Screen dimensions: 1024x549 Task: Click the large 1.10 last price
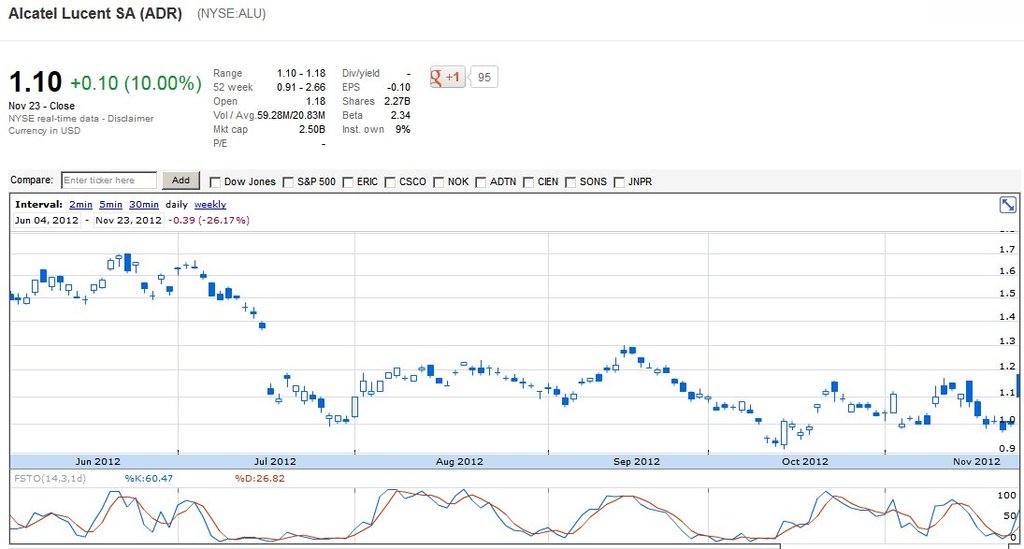pos(35,83)
